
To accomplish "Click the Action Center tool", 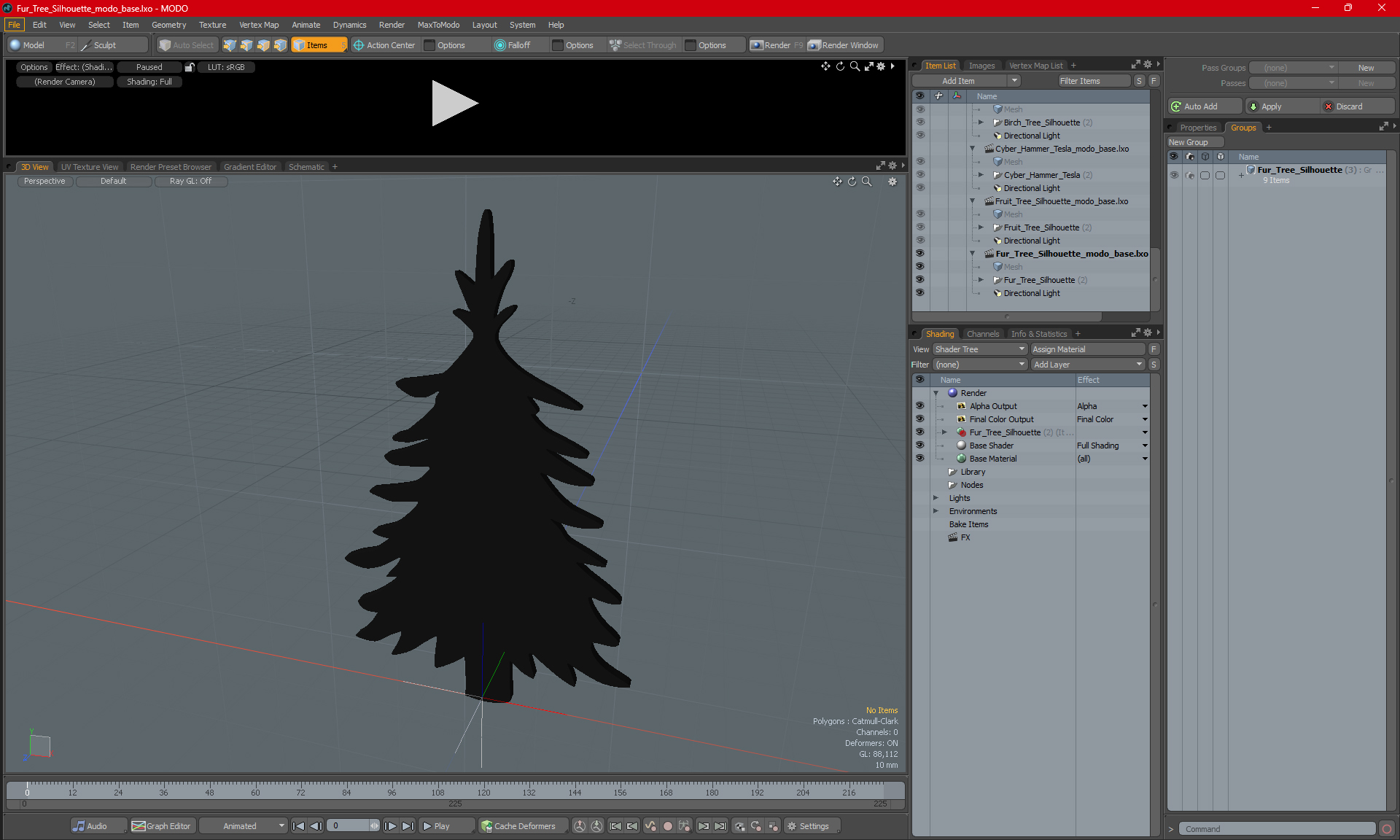I will [384, 45].
